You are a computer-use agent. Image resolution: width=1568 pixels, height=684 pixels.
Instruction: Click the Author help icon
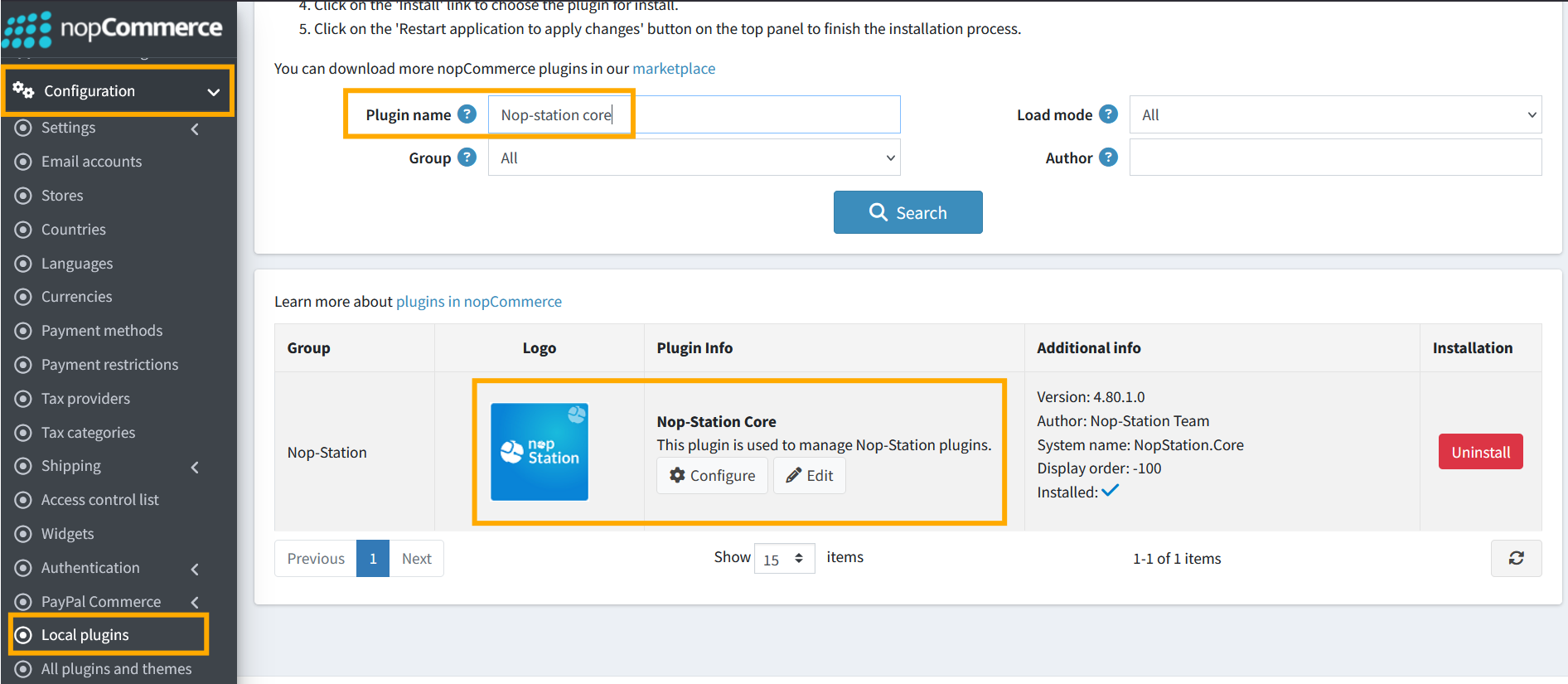coord(1109,158)
